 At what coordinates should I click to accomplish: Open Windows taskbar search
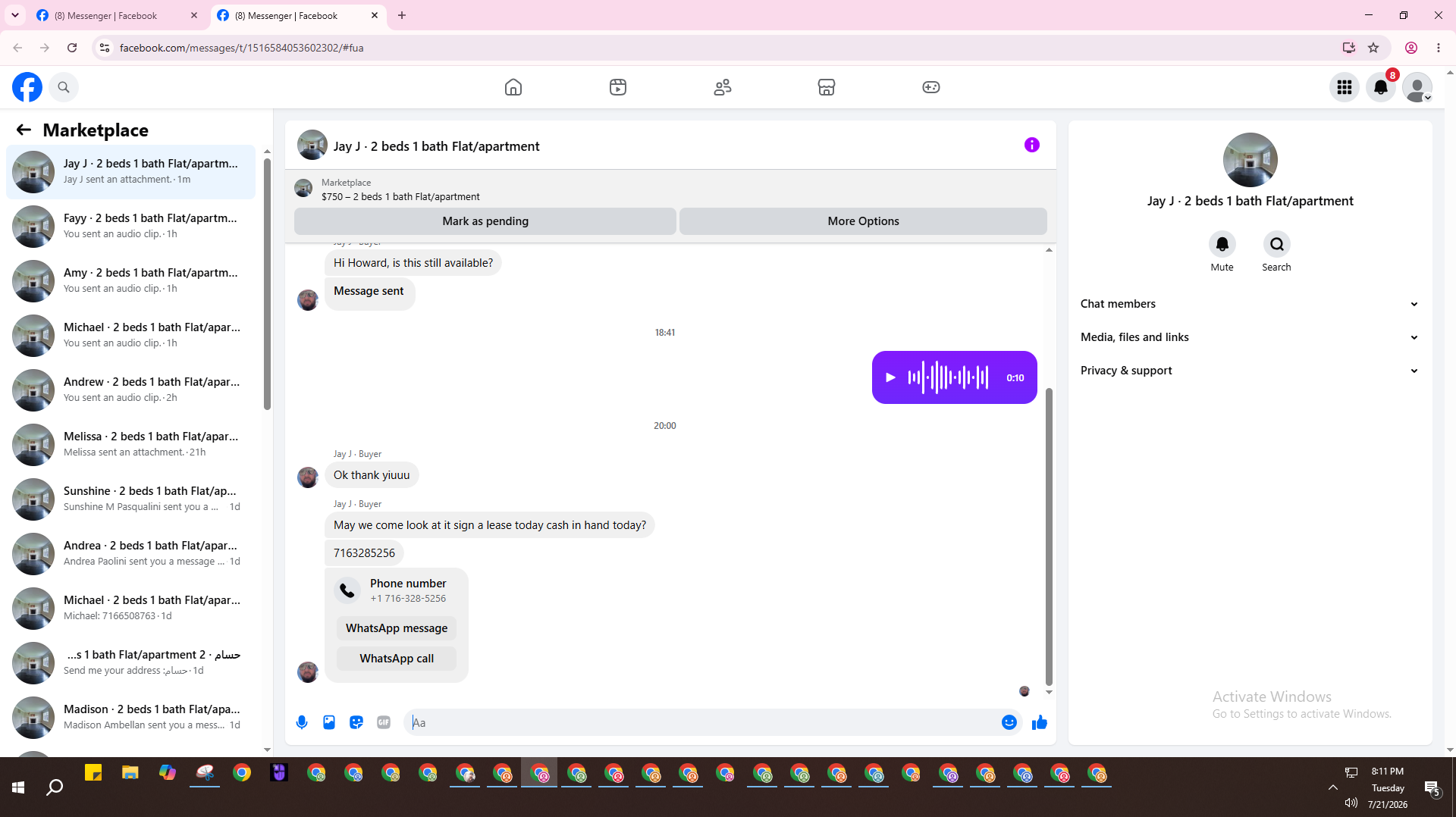(55, 787)
